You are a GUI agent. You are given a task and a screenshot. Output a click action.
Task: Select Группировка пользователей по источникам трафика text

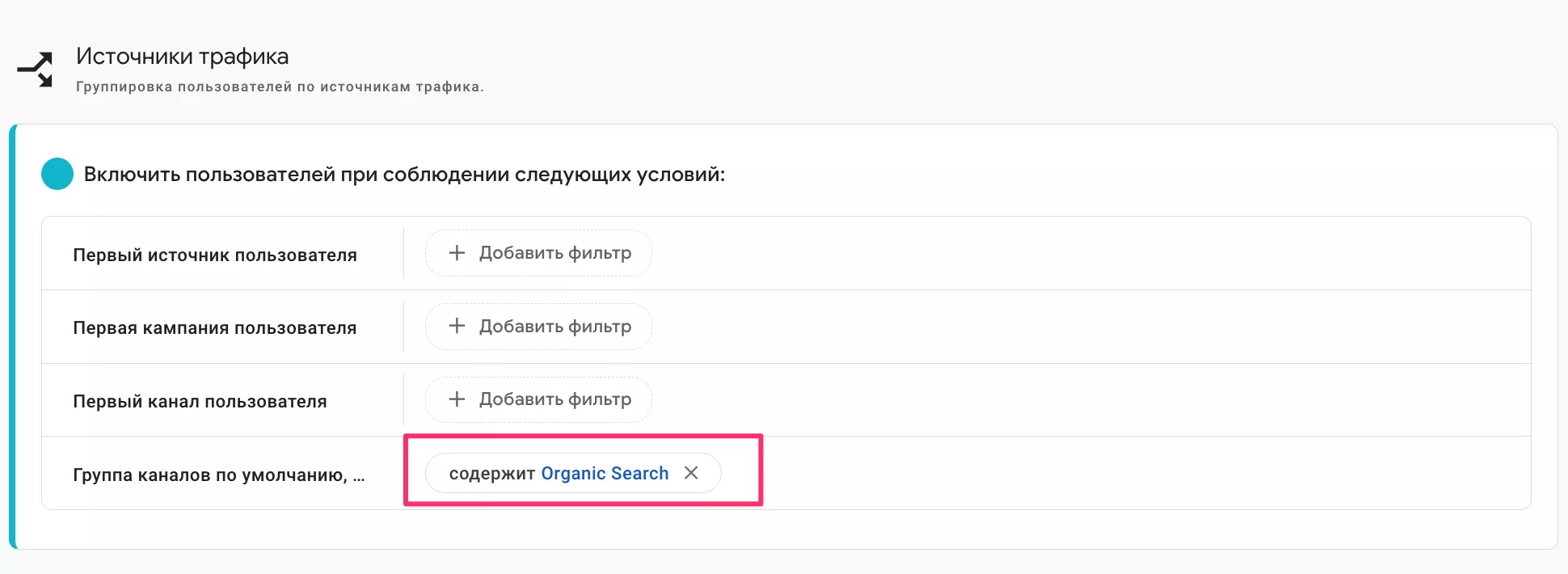point(280,87)
